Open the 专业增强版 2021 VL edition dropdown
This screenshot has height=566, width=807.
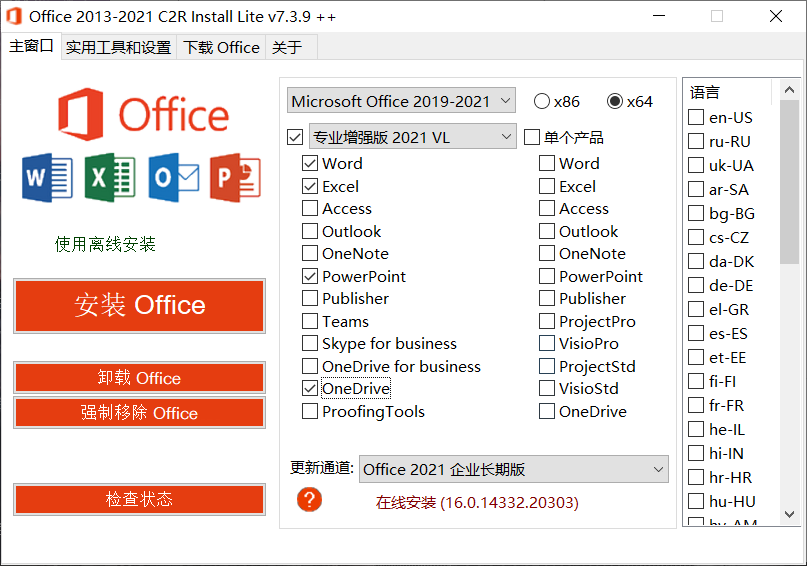click(x=413, y=137)
